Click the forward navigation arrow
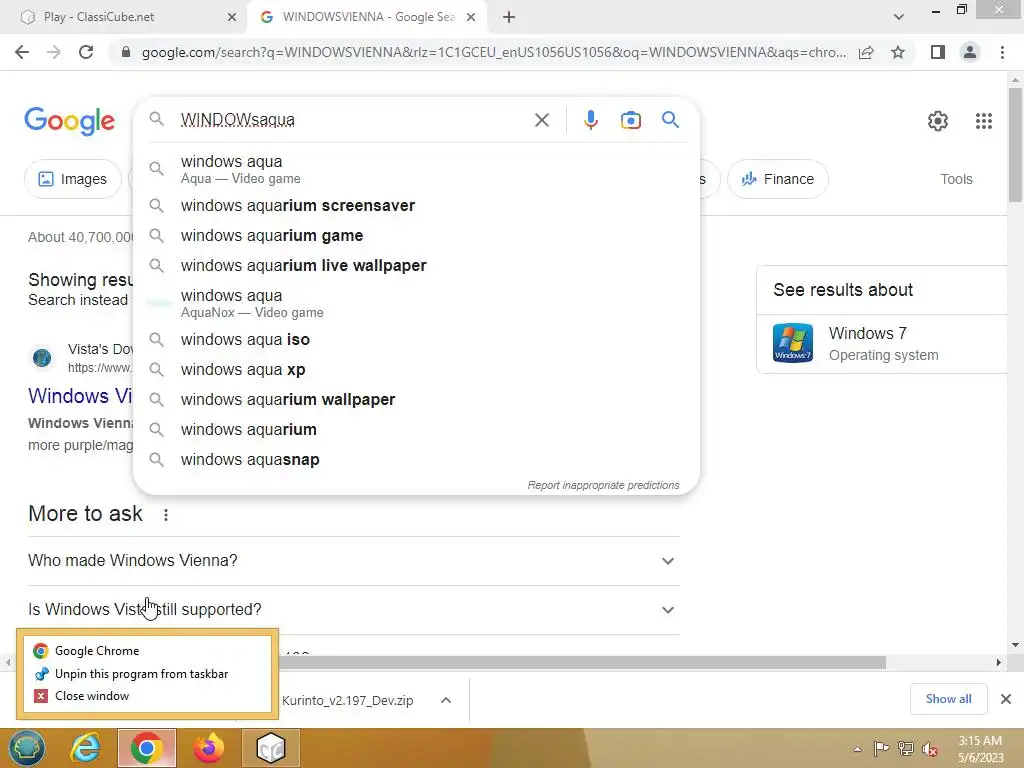The width and height of the screenshot is (1024, 768). (54, 52)
